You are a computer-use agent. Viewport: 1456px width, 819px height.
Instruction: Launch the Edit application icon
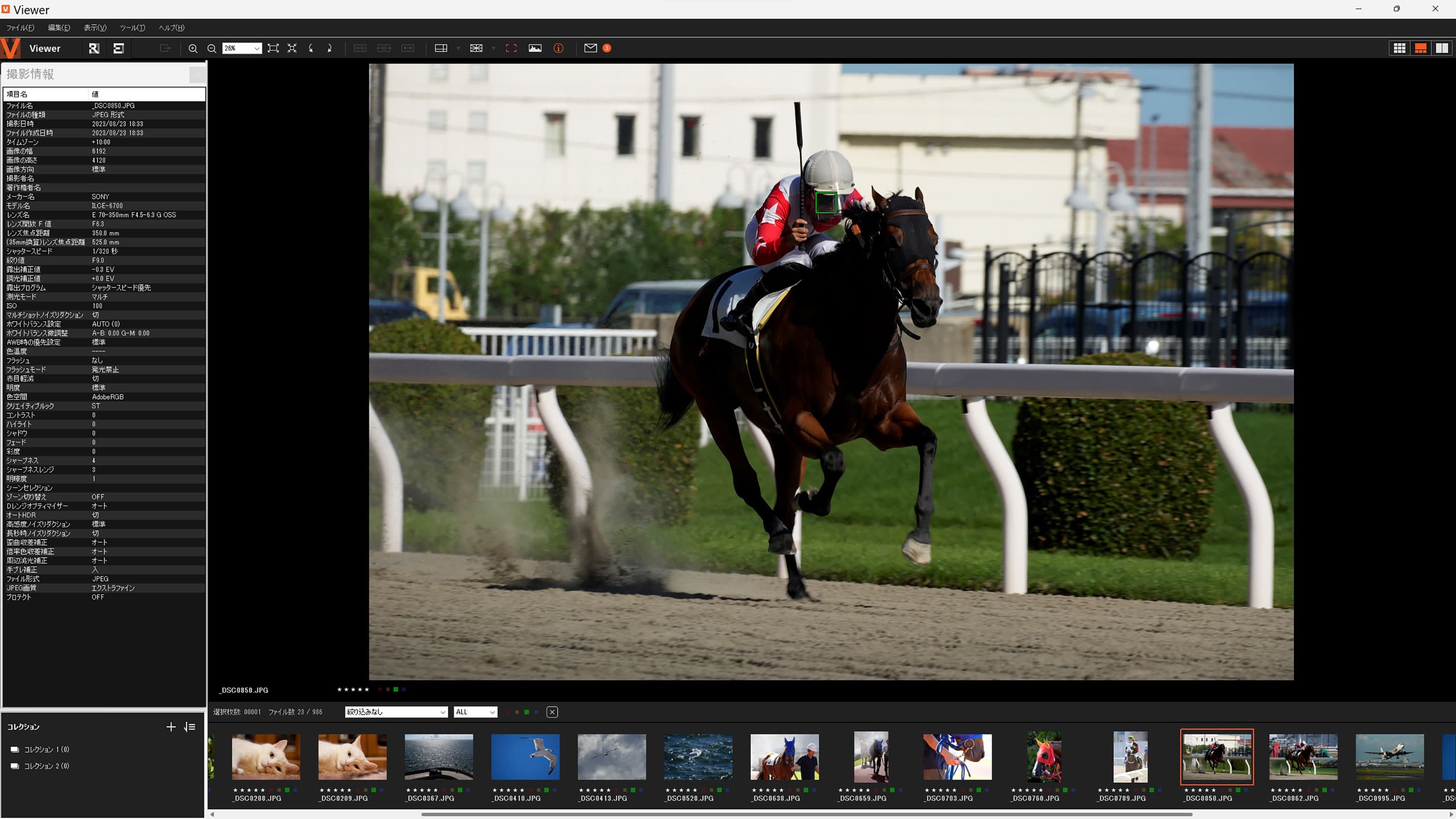point(119,49)
